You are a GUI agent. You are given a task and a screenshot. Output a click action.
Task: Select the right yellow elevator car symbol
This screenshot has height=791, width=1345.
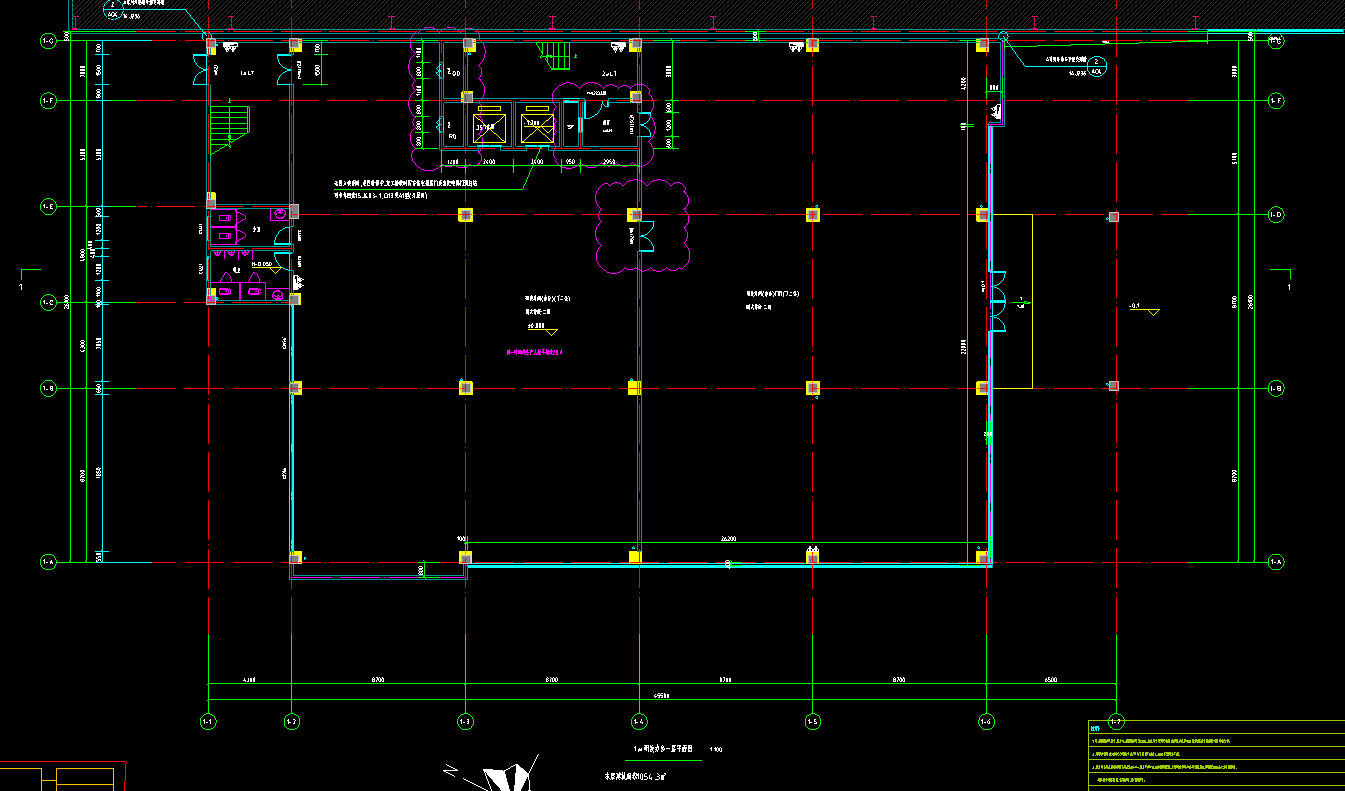(537, 127)
